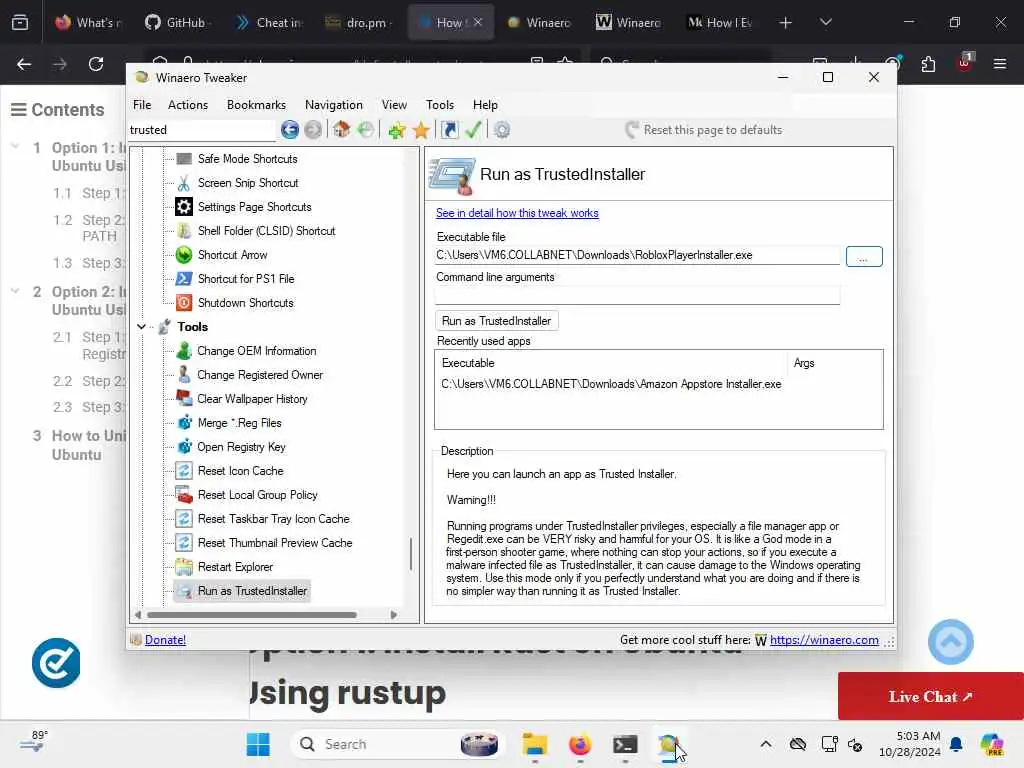The image size is (1024, 768).
Task: Click the Command line arguments field
Action: (x=637, y=295)
